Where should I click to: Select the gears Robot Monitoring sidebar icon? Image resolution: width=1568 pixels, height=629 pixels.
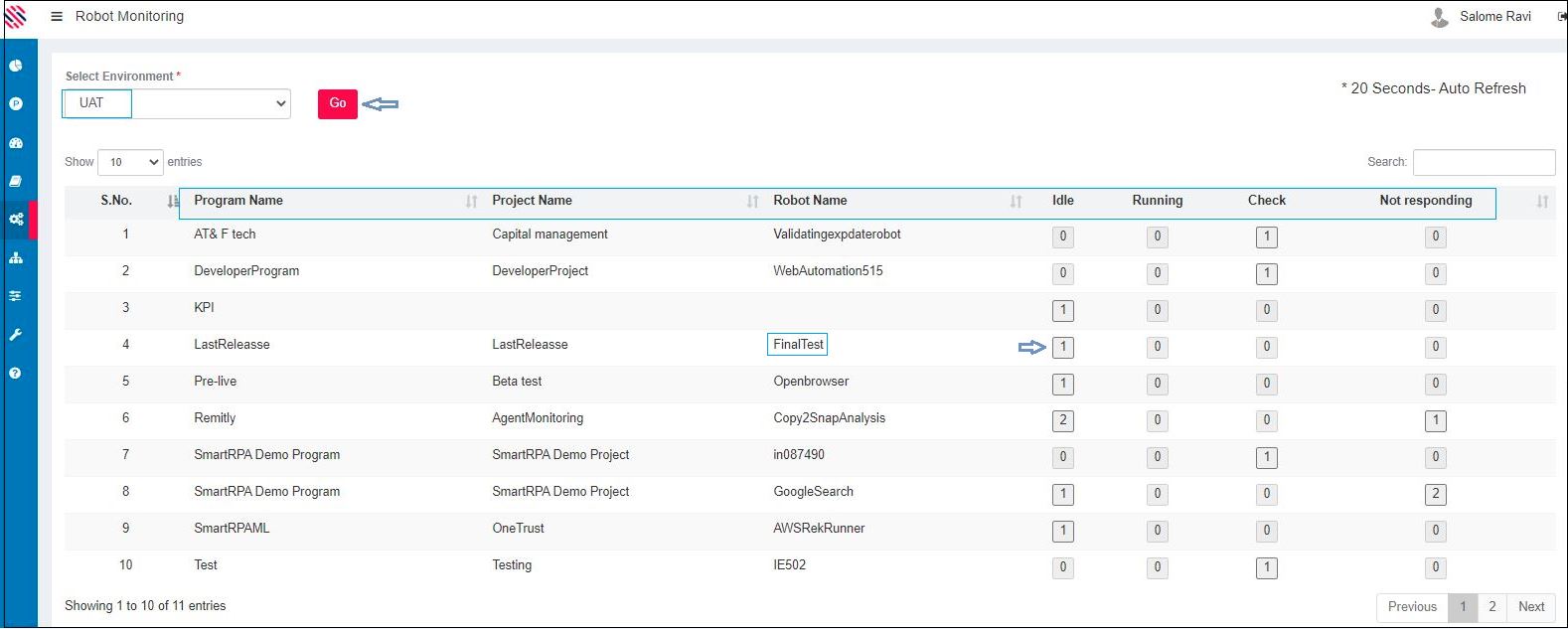tap(16, 219)
